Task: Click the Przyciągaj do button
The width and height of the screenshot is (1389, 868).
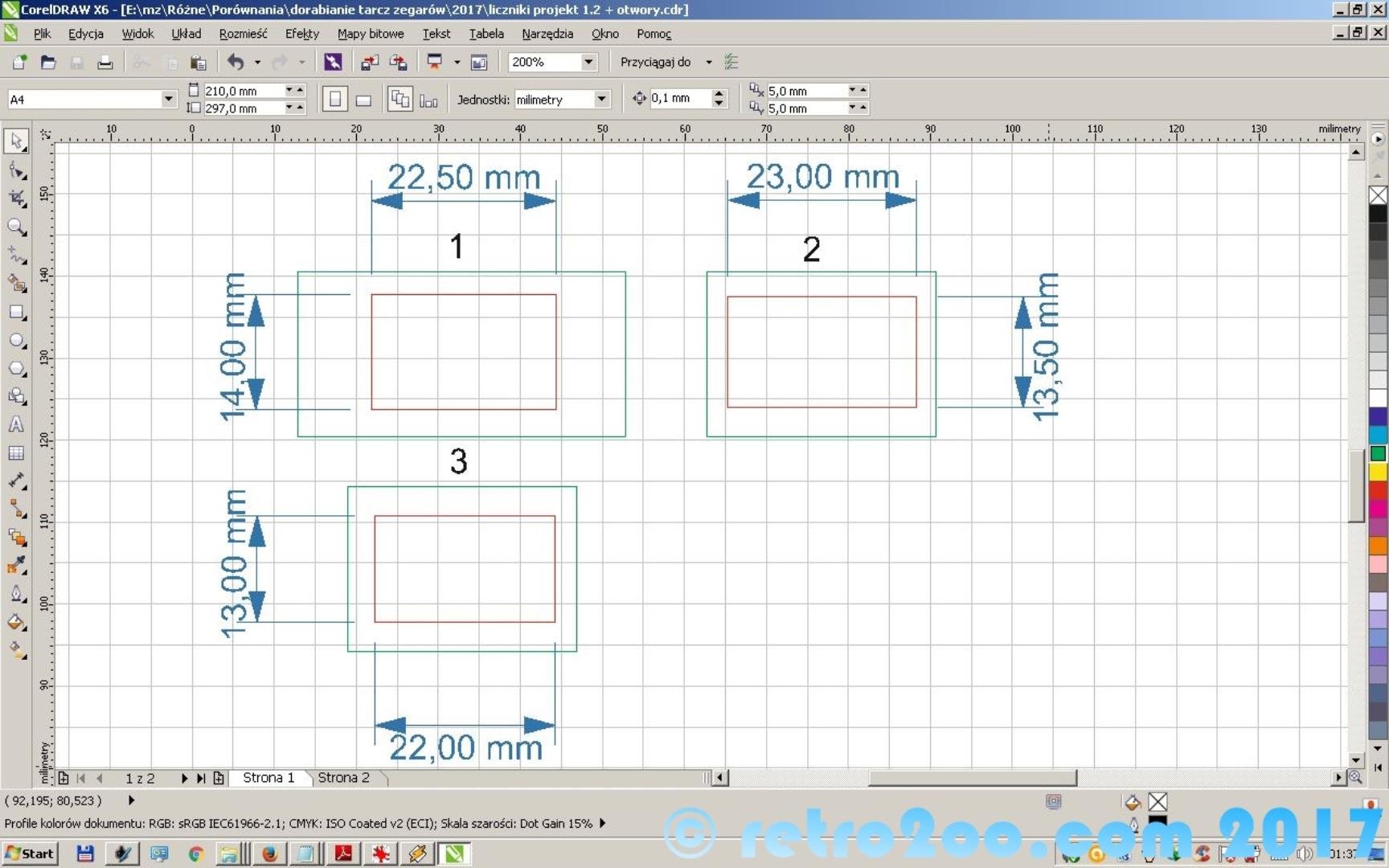Action: (655, 62)
